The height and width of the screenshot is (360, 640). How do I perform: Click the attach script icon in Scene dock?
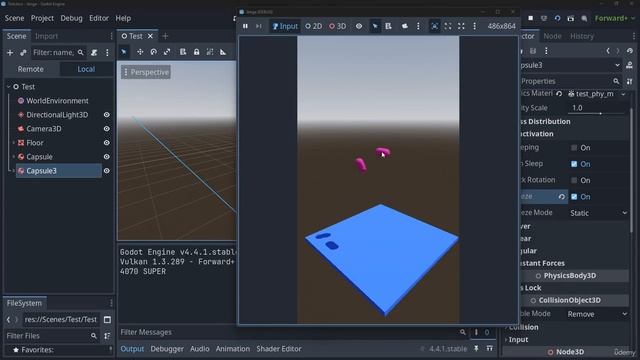click(94, 53)
